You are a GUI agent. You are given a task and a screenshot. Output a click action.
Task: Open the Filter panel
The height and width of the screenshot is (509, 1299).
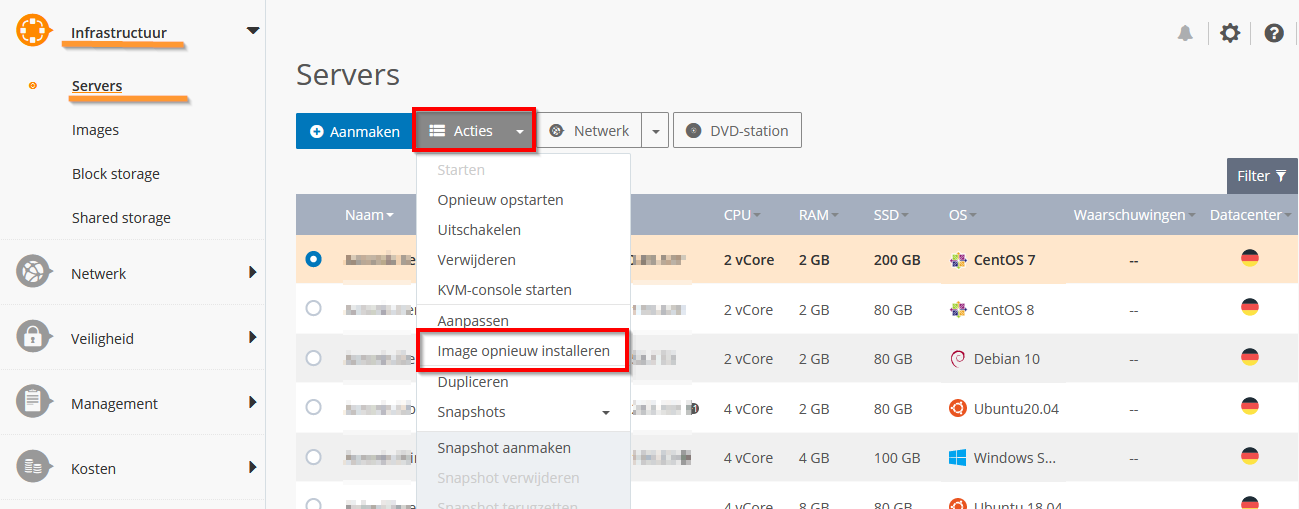pos(1261,176)
